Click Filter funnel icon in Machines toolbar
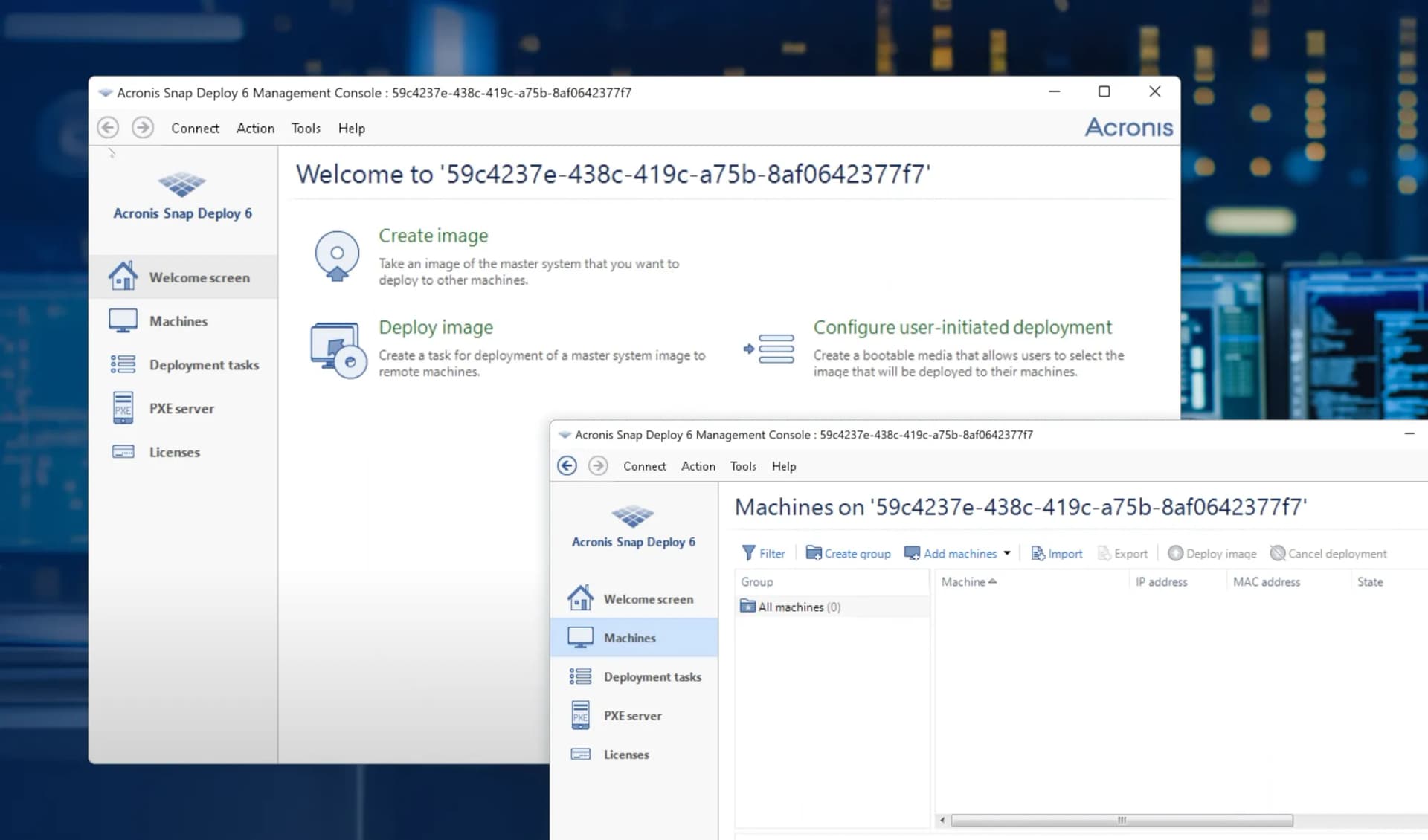 tap(749, 553)
